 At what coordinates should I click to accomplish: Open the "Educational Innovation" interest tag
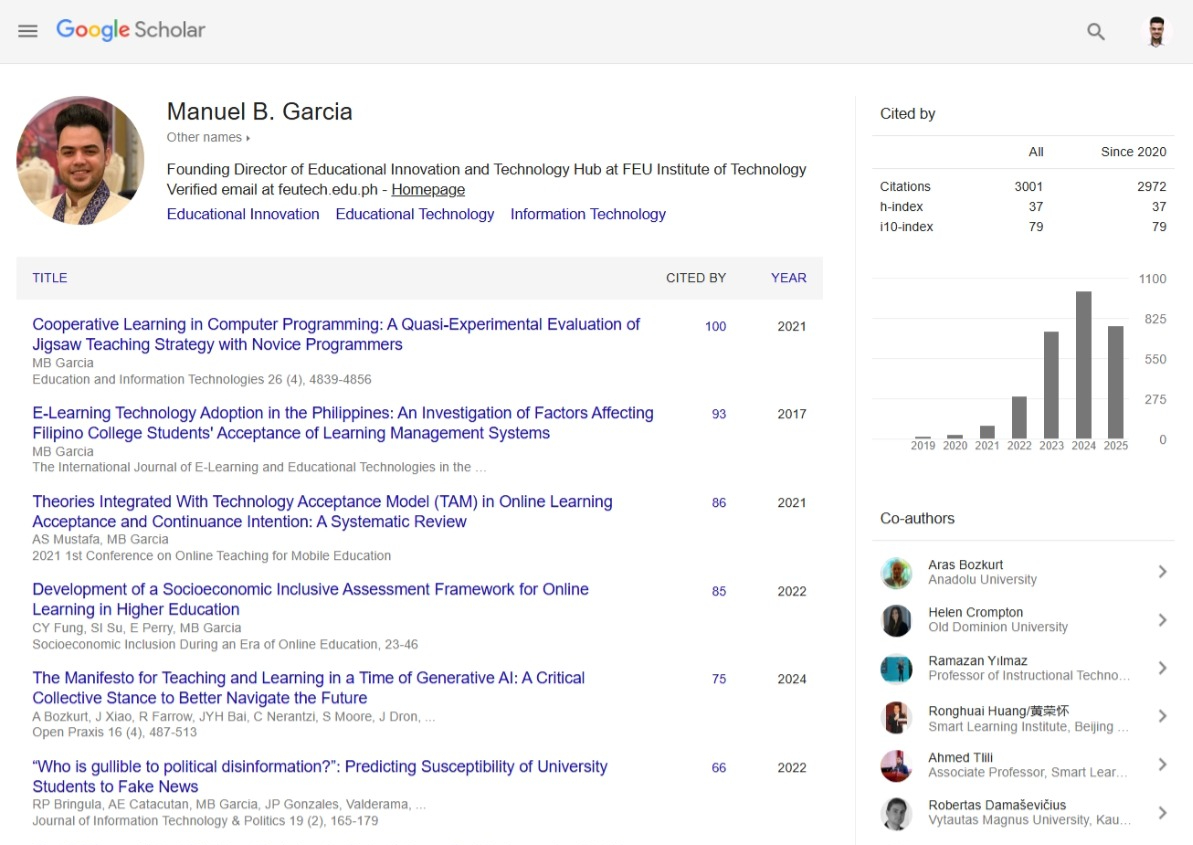tap(243, 214)
